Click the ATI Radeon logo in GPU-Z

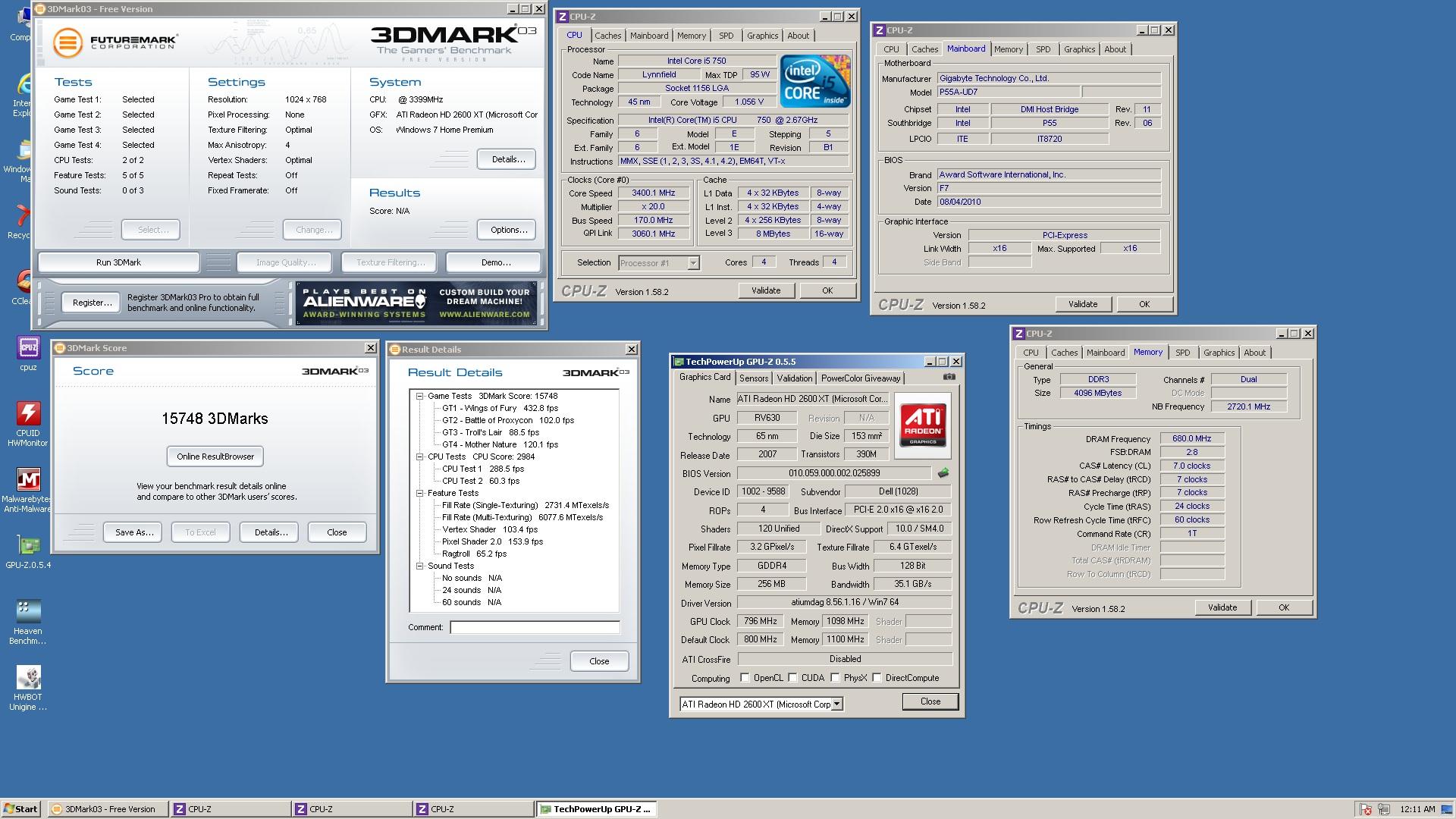(923, 425)
